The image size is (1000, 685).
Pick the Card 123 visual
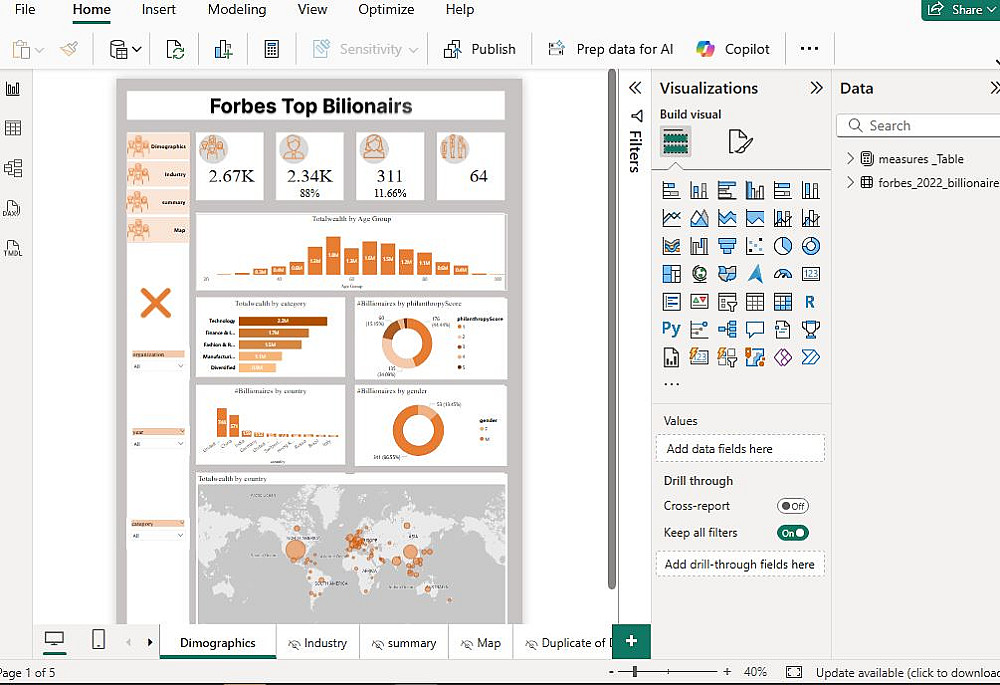pyautogui.click(x=811, y=274)
